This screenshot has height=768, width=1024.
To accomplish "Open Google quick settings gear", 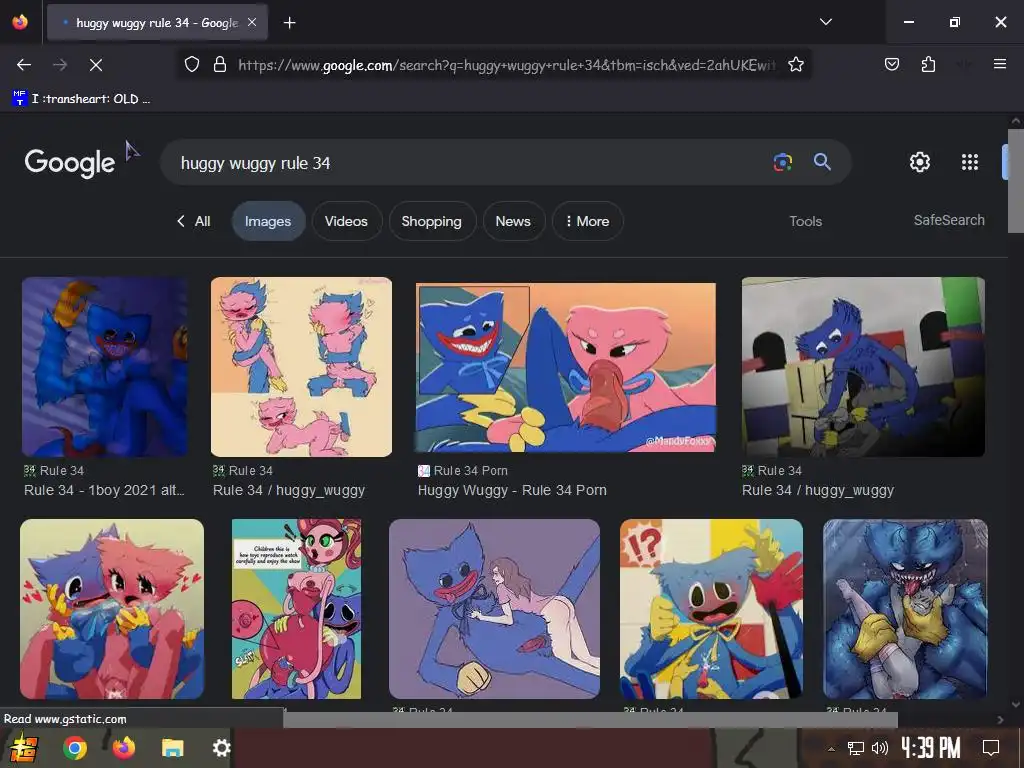I will [920, 162].
